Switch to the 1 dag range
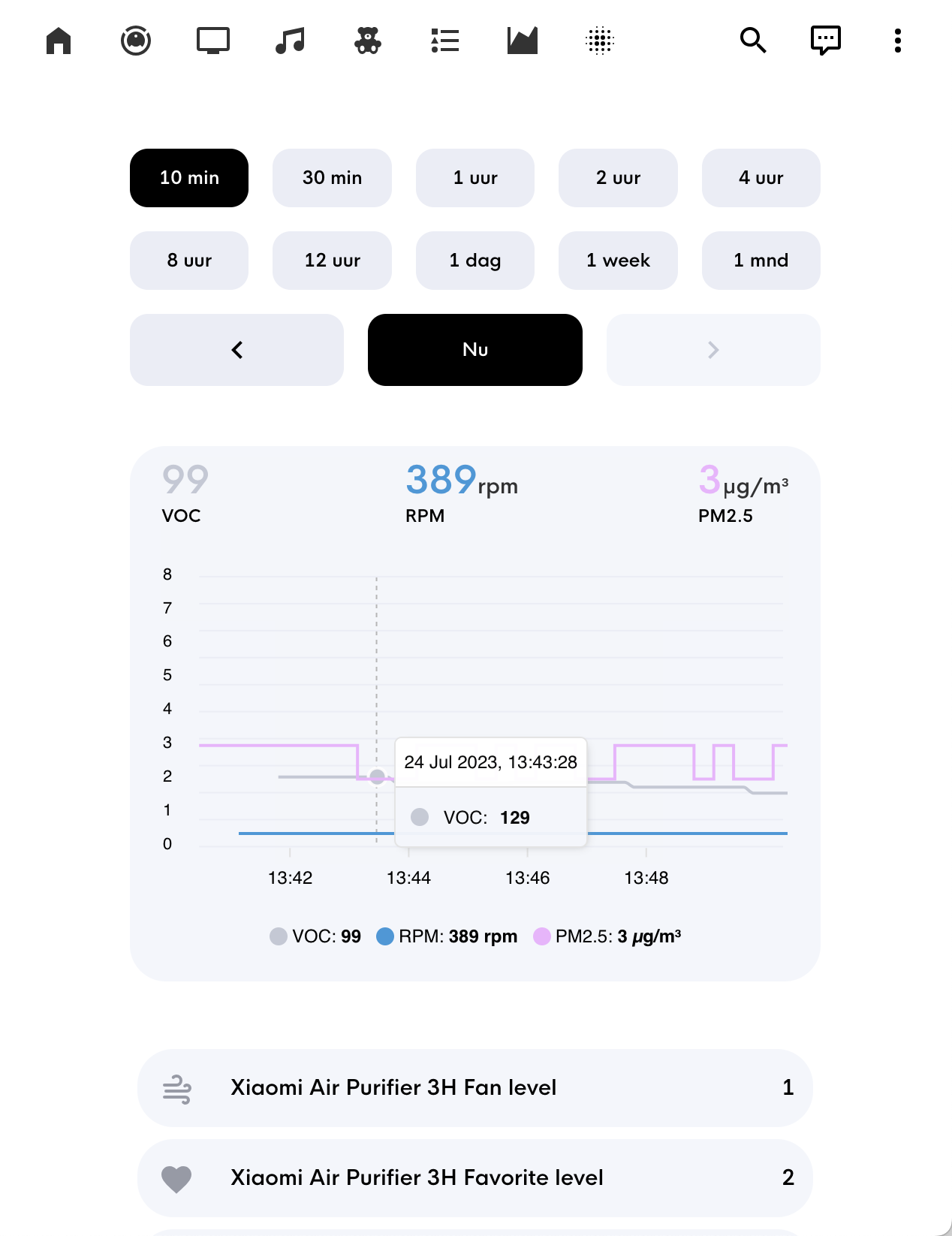The image size is (952, 1236). pos(474,261)
